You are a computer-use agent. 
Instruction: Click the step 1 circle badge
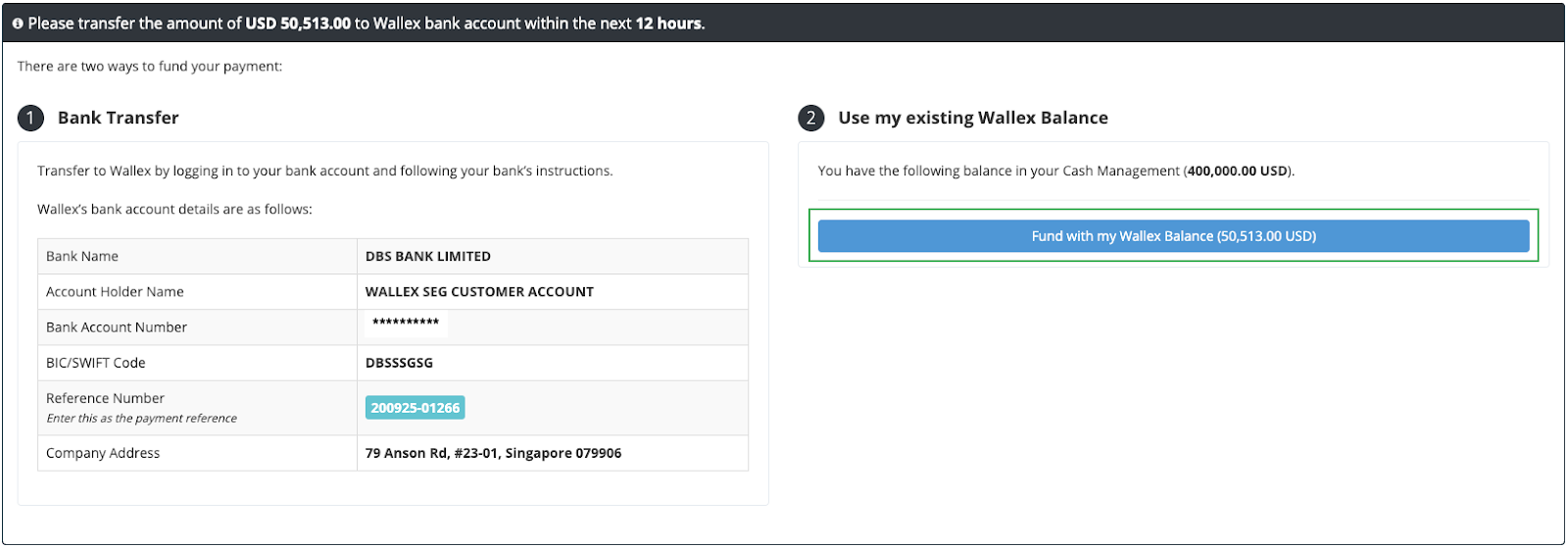point(30,119)
